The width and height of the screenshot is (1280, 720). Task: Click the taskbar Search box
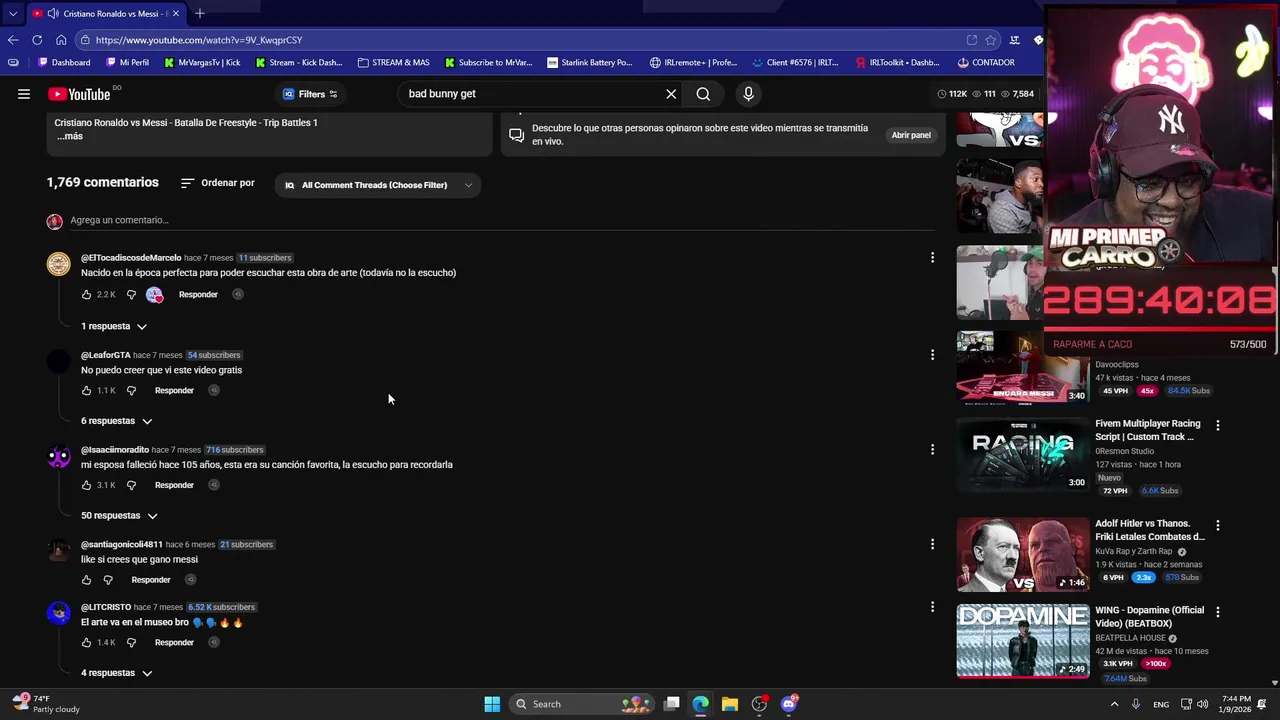point(581,704)
